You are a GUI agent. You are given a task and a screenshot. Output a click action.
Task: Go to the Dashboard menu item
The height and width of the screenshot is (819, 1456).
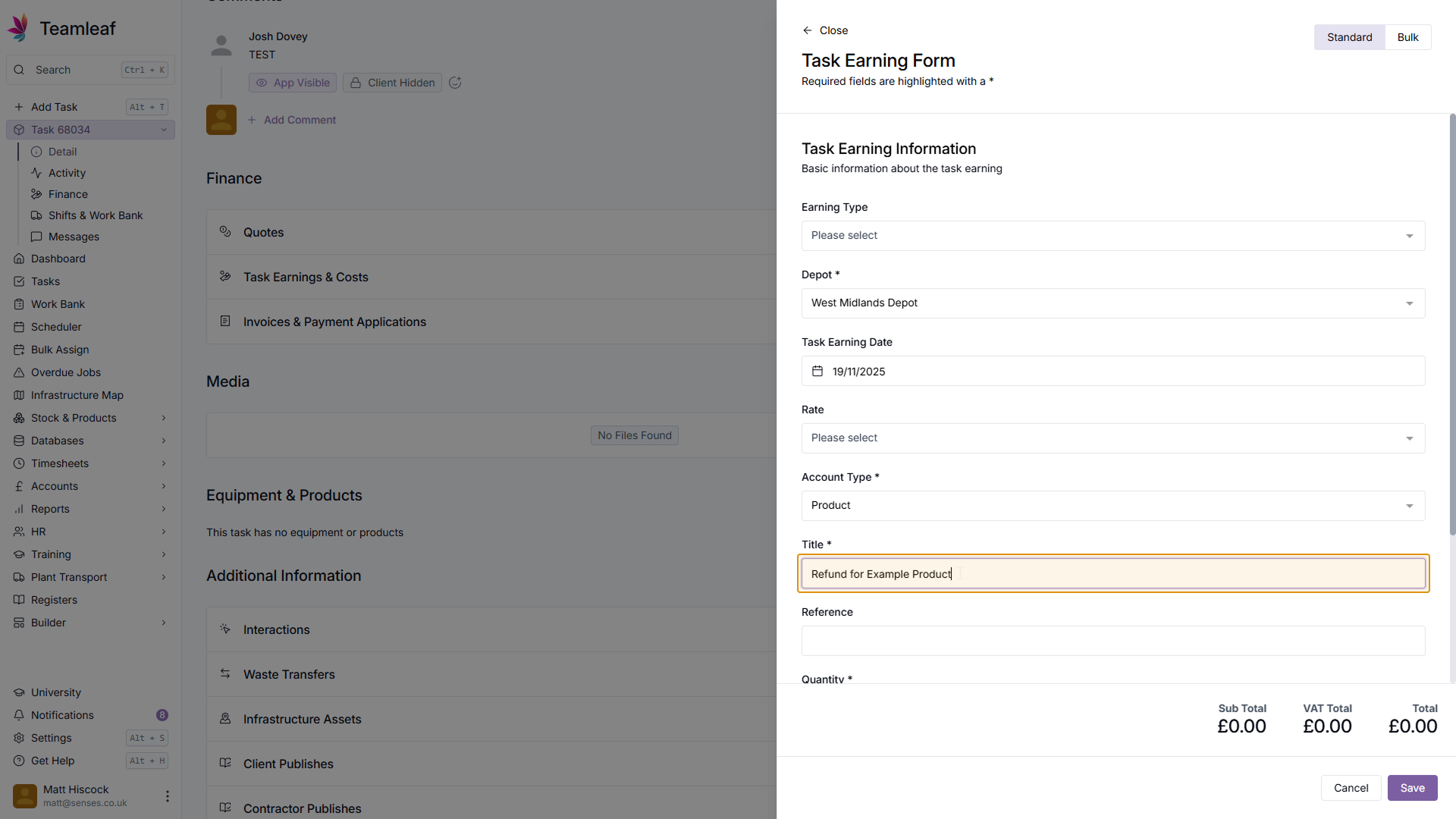pos(58,259)
